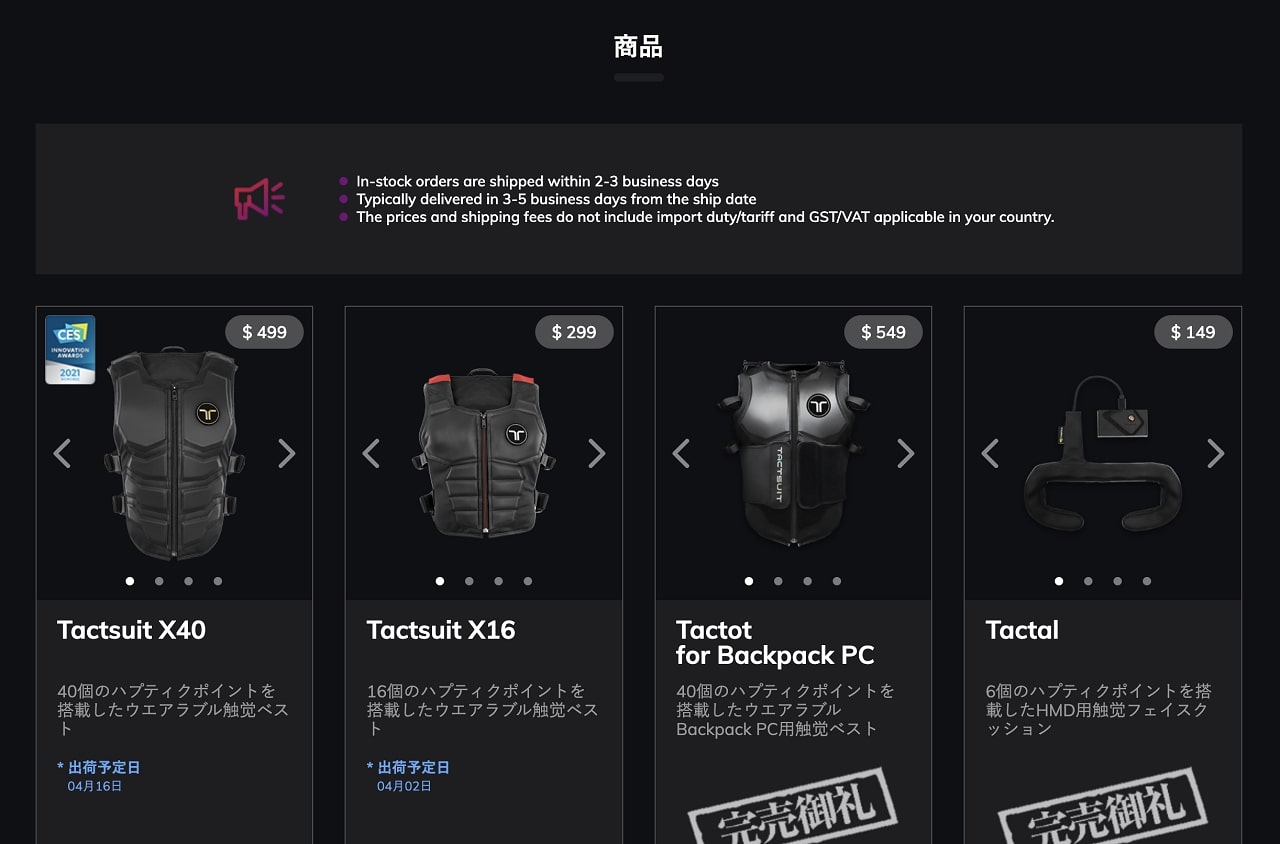Click the megaphone announcement icon
The image size is (1280, 844).
point(259,199)
